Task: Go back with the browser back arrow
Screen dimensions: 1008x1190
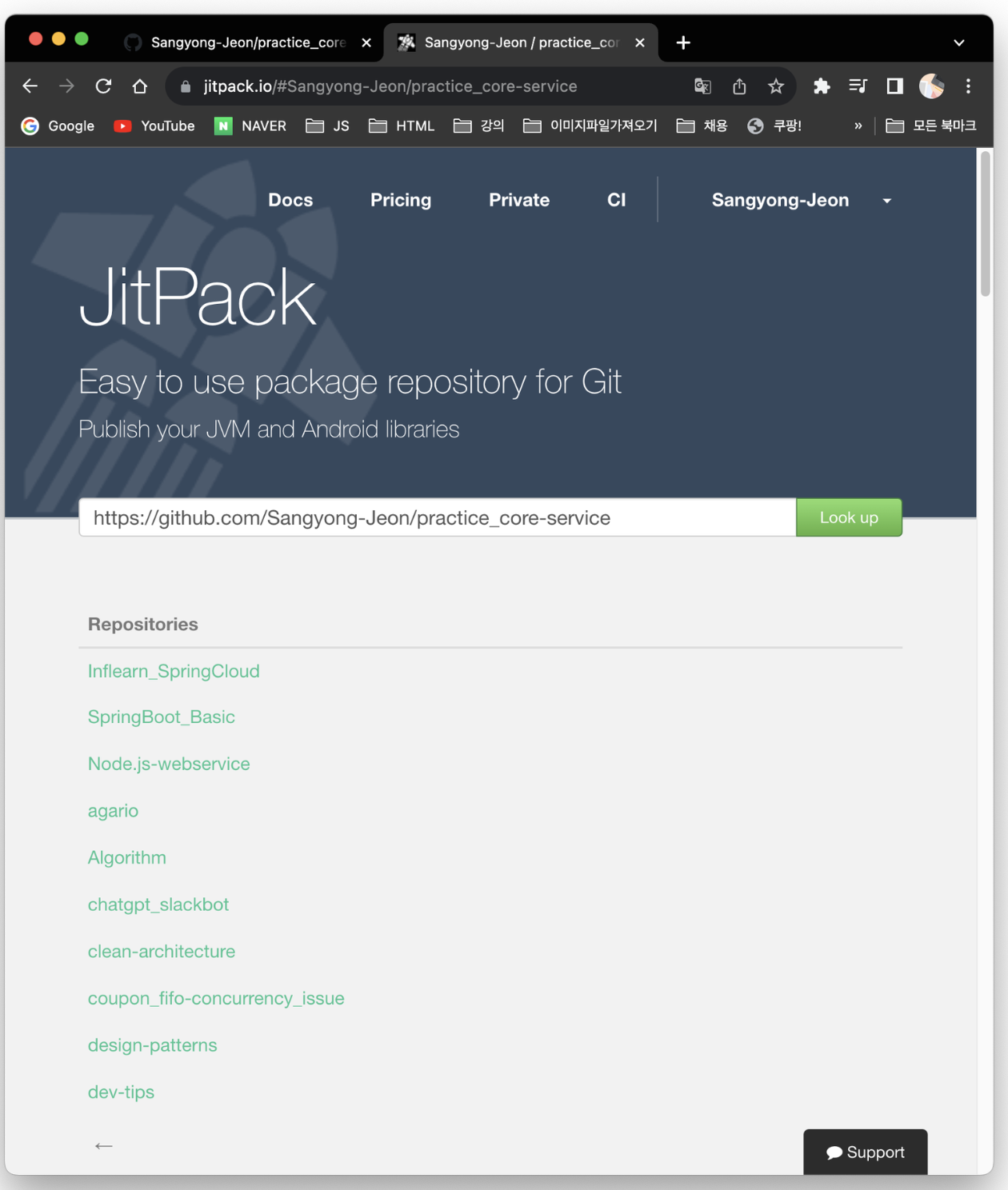Action: tap(30, 86)
